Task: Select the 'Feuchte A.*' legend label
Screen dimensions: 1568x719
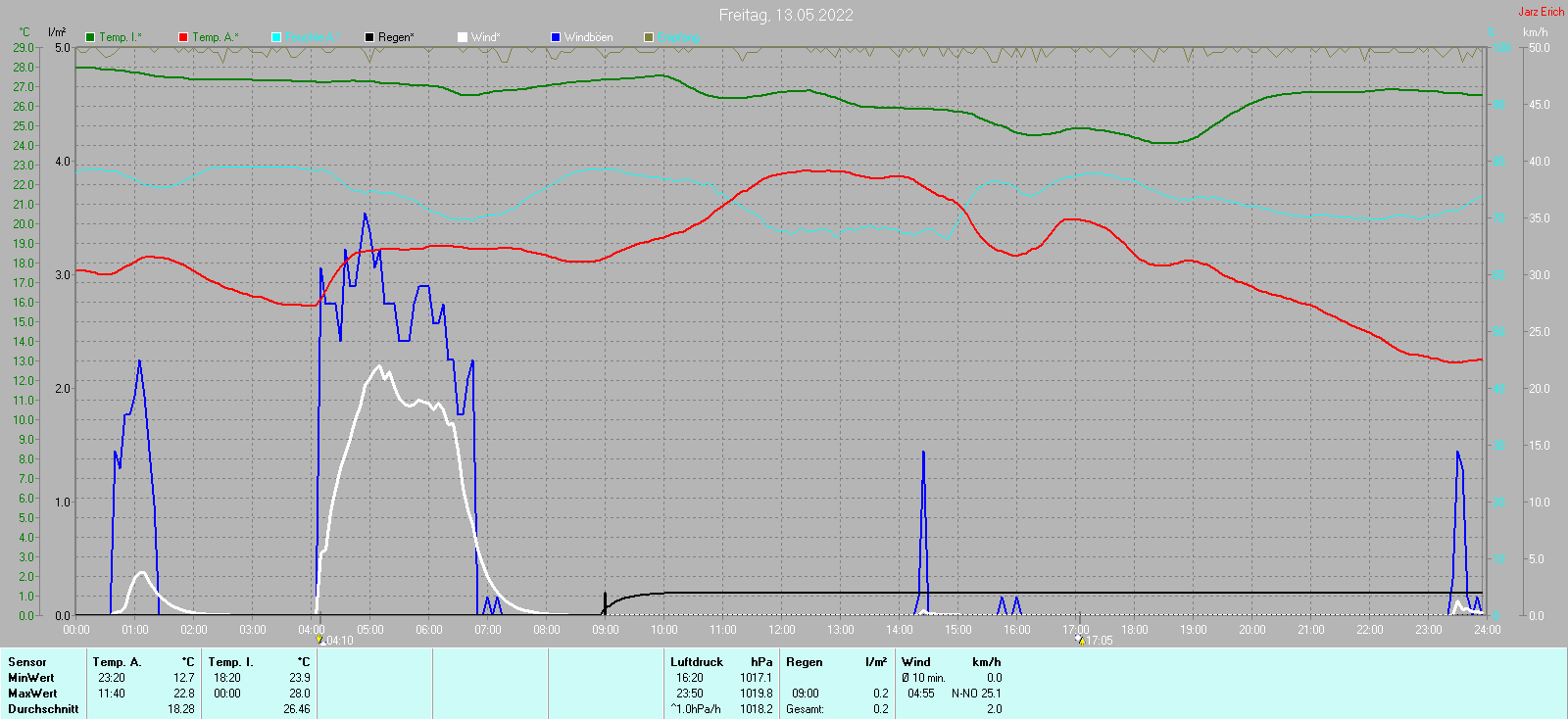Action: pos(313,37)
